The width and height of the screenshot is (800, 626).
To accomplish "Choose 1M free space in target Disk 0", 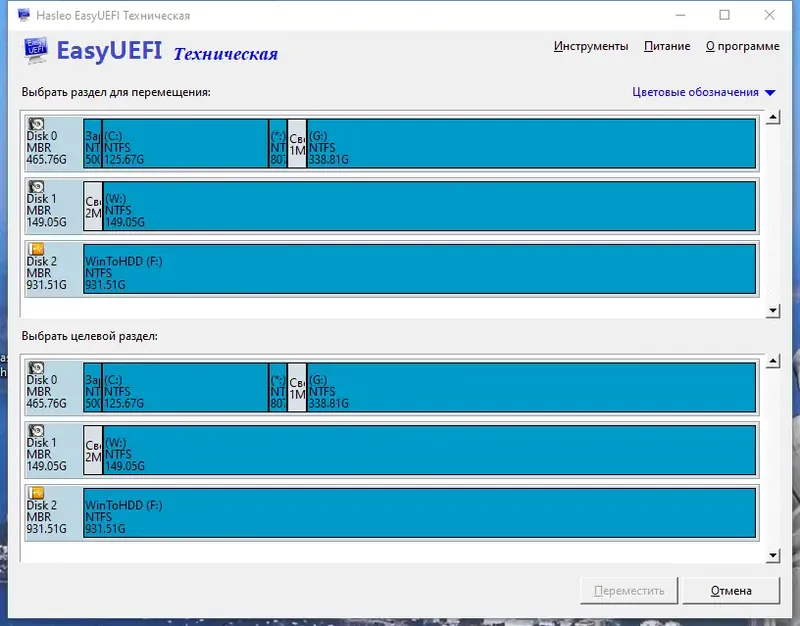I will [297, 387].
